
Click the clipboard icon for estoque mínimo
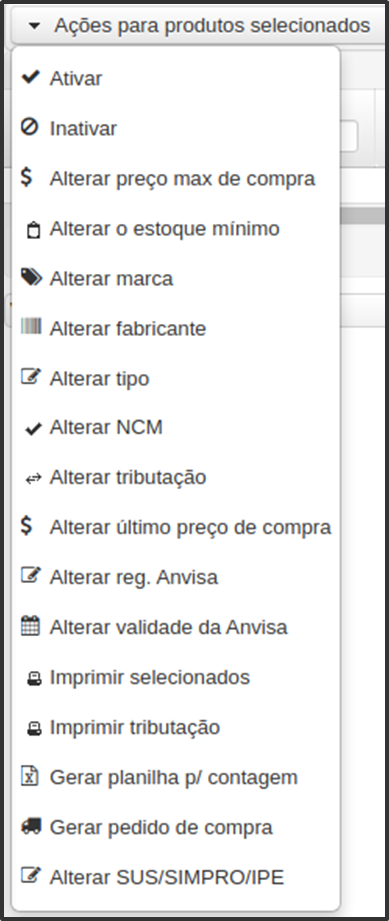pos(34,230)
